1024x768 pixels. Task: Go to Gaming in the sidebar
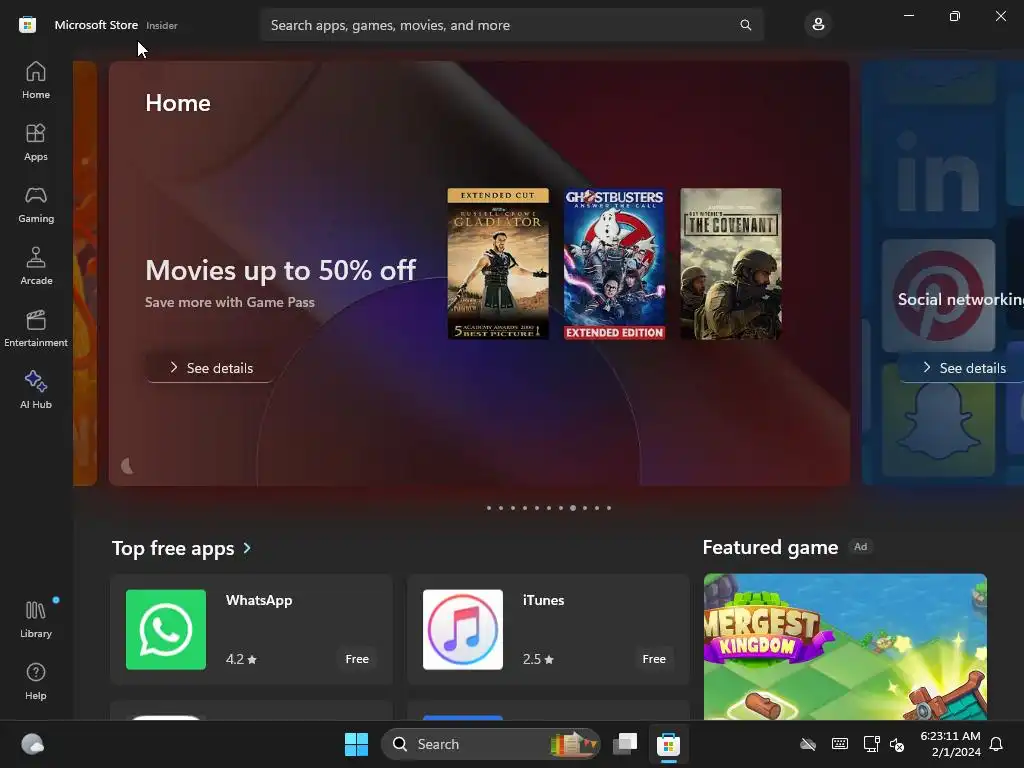coord(36,204)
